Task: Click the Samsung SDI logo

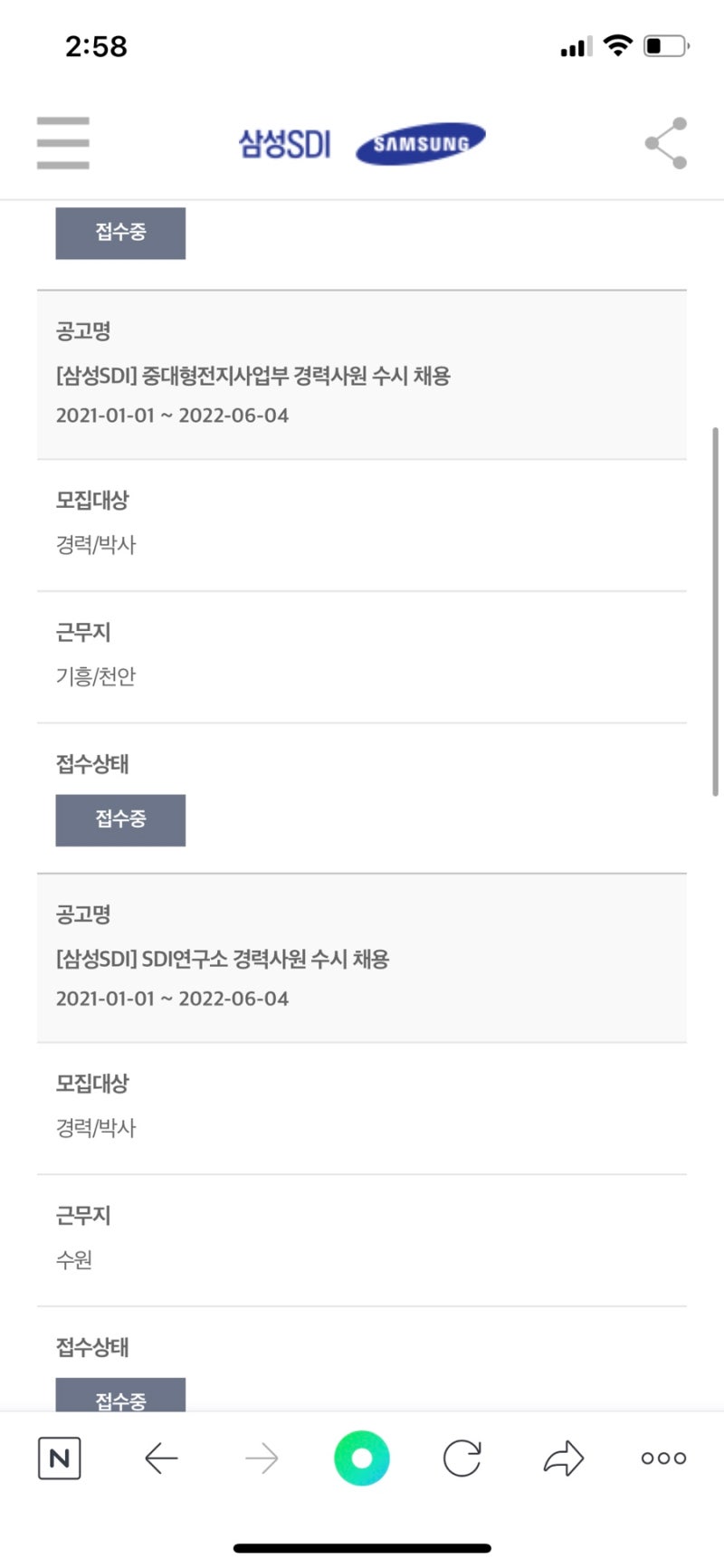Action: click(x=284, y=144)
